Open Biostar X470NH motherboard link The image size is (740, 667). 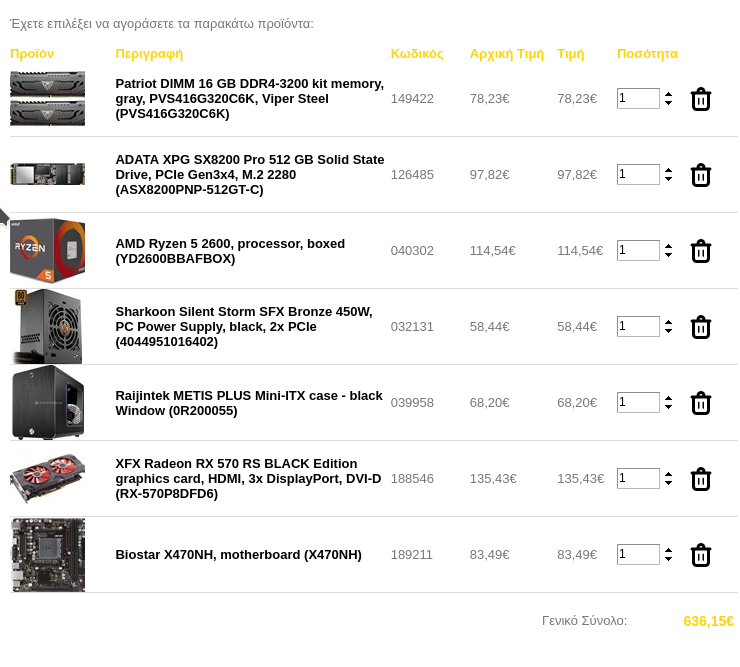pyautogui.click(x=238, y=555)
